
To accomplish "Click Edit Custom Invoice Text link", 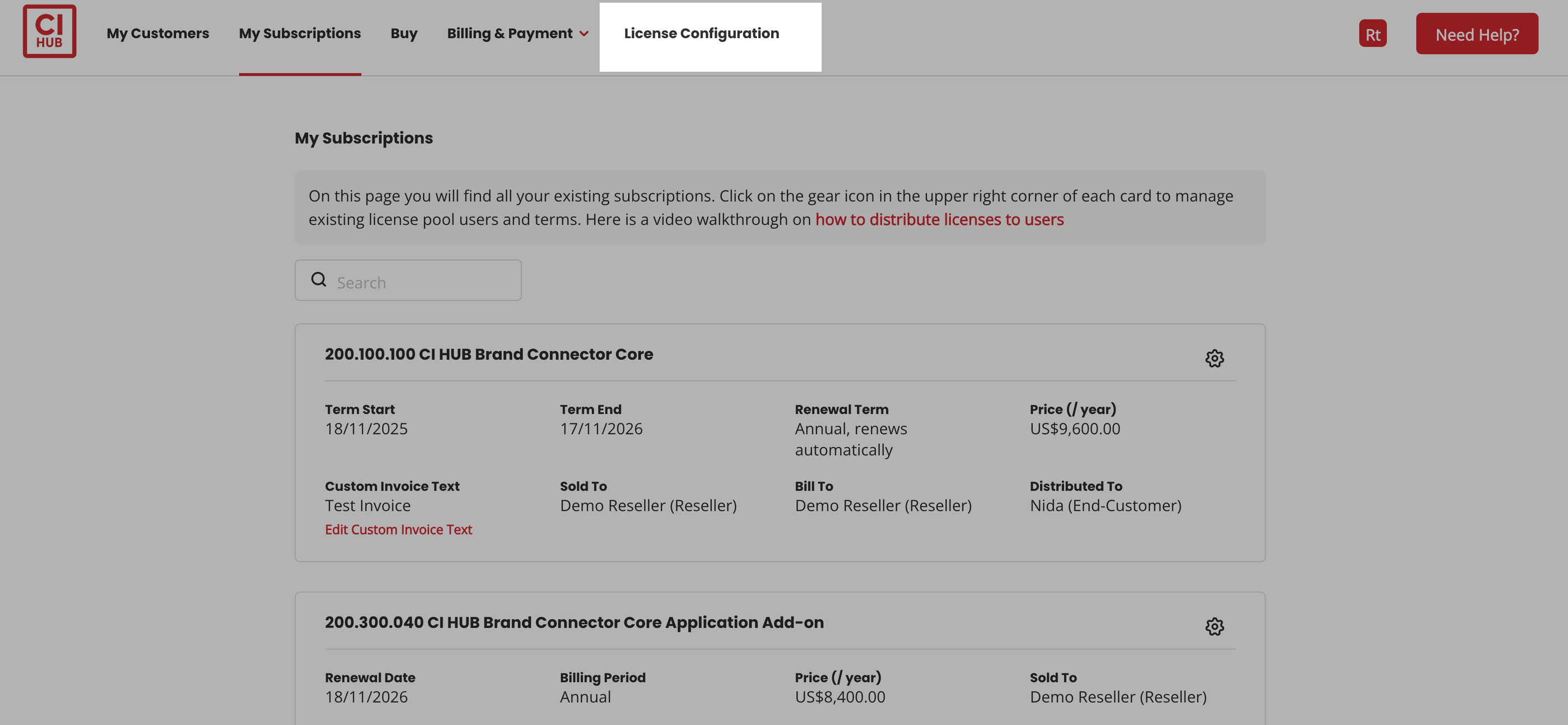I will pos(398,529).
